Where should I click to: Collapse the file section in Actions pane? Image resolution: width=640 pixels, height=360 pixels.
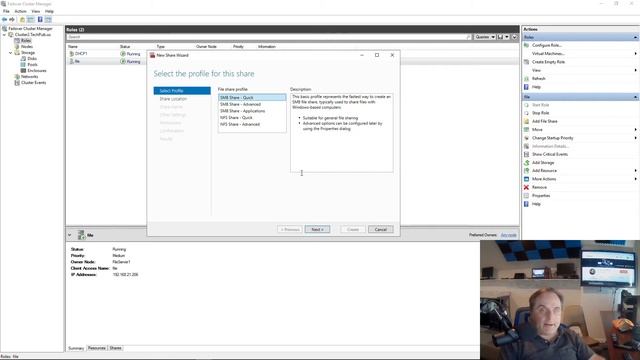point(636,97)
